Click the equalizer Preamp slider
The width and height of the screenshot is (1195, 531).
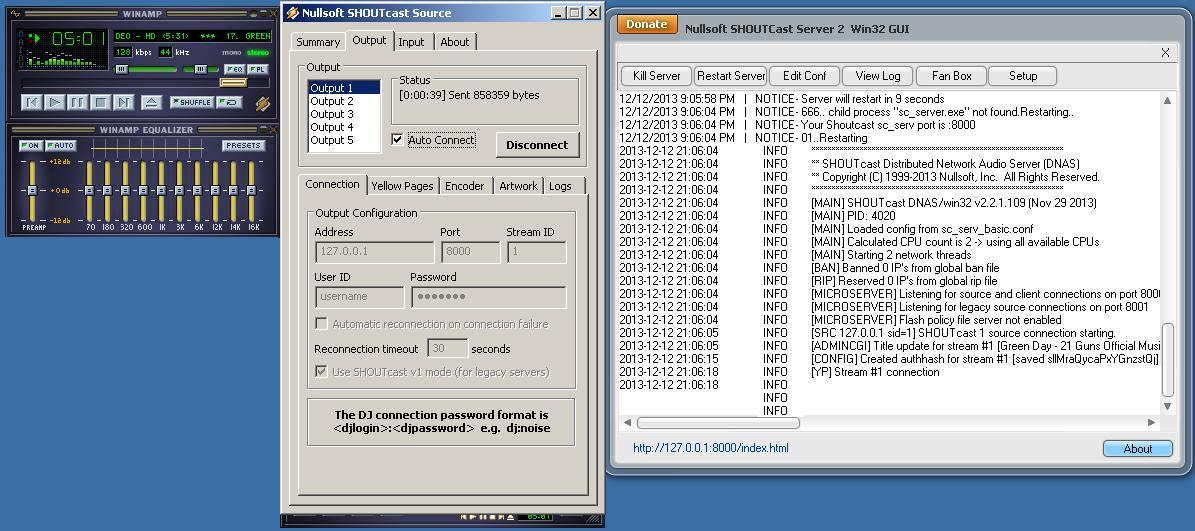coord(32,190)
